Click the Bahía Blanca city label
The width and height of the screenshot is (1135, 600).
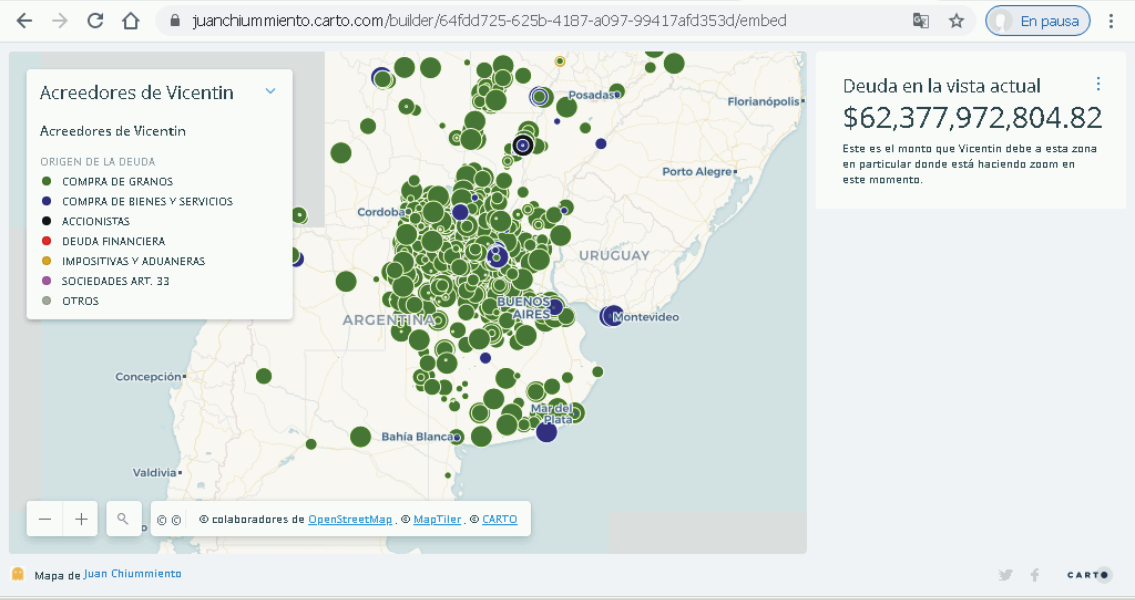417,436
